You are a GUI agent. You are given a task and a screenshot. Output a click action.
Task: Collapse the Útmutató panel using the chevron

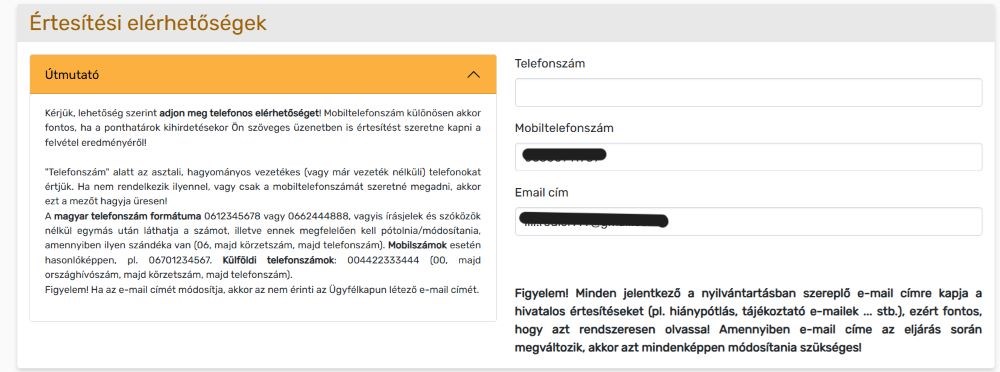click(473, 75)
